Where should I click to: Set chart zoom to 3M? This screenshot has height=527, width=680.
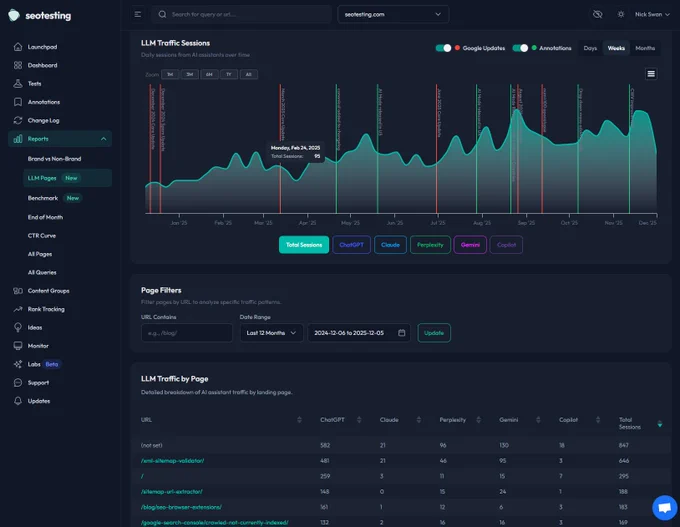pos(190,75)
